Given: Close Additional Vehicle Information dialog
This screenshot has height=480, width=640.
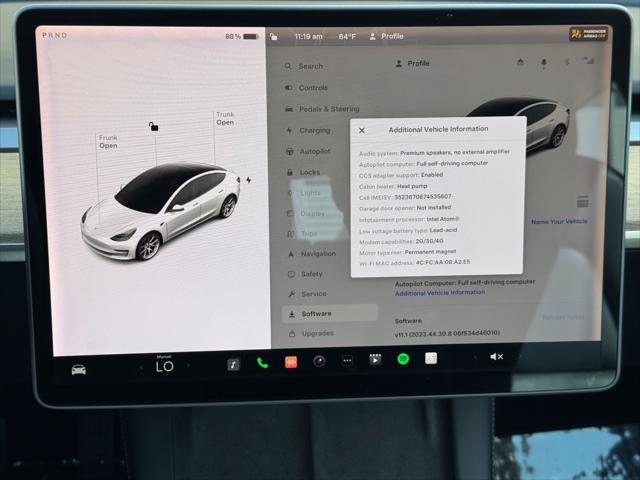Looking at the screenshot, I should tap(362, 131).
